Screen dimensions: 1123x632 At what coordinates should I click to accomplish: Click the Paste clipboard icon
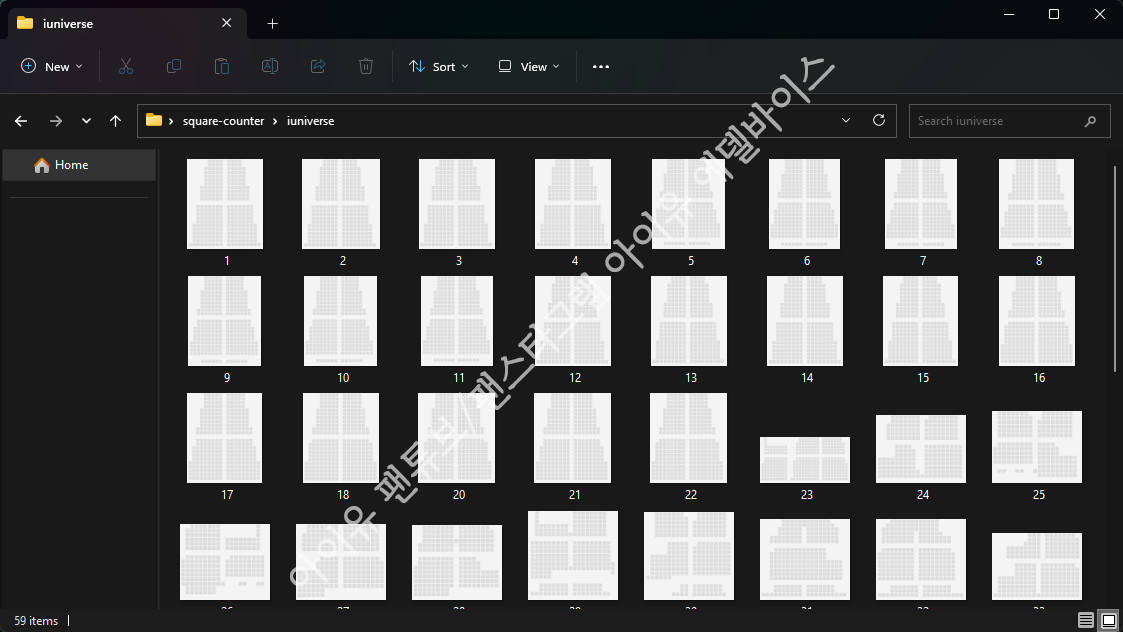222,67
